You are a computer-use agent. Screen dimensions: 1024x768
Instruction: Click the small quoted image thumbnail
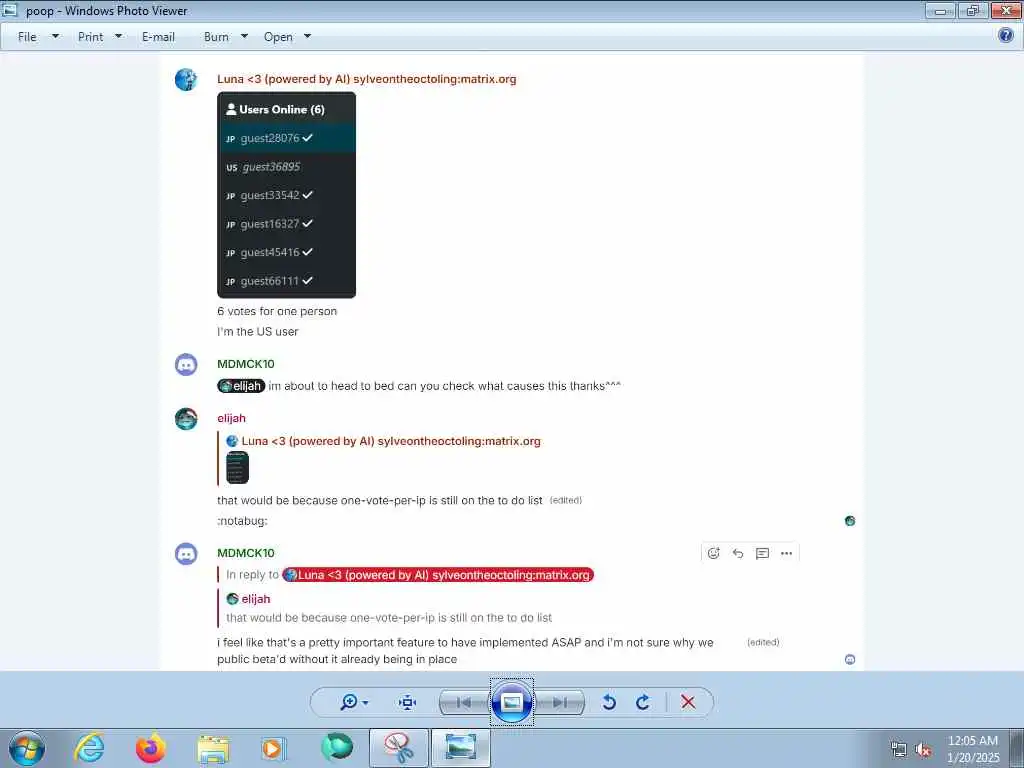237,468
